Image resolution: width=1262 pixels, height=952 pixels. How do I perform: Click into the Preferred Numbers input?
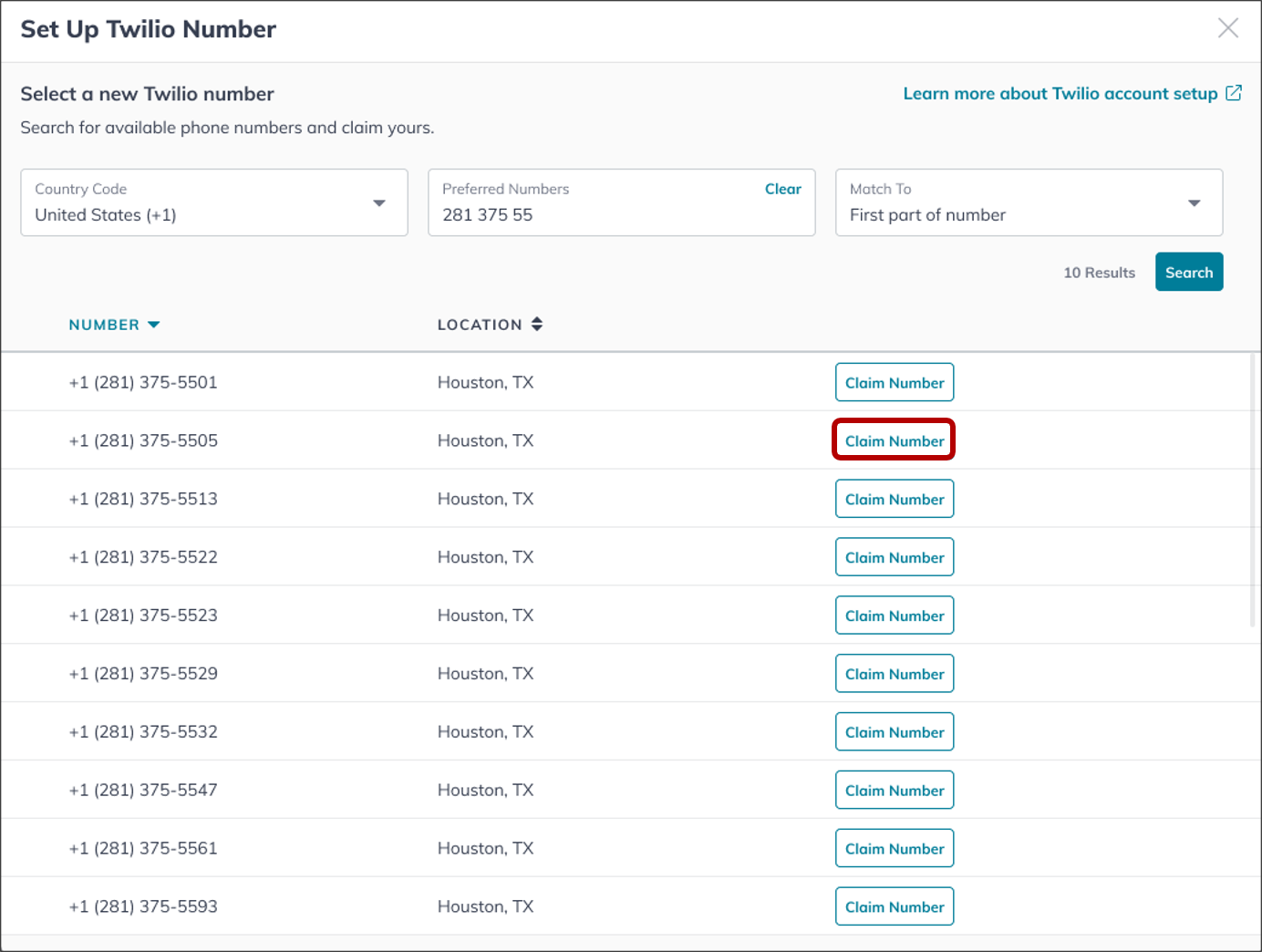pyautogui.click(x=593, y=215)
